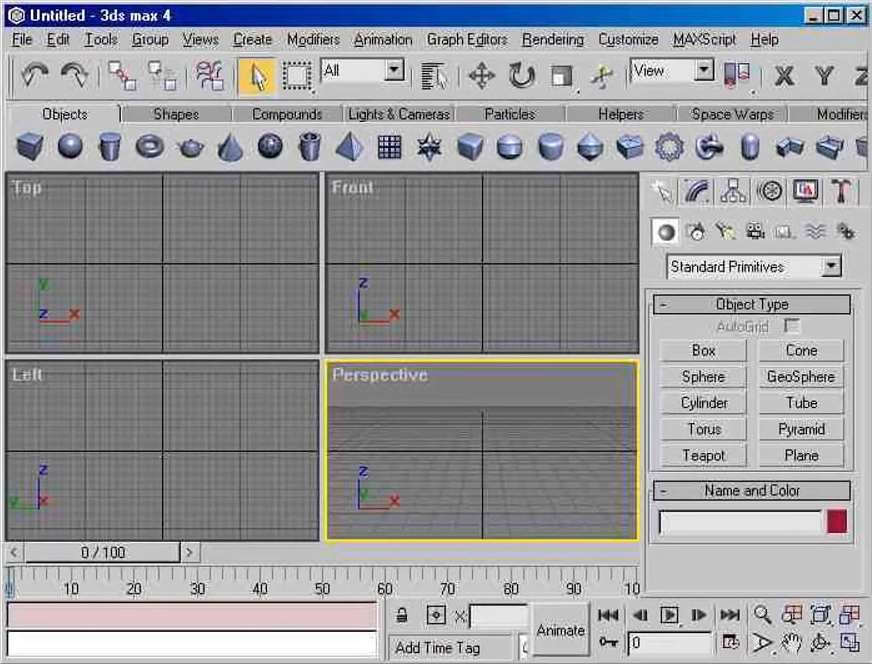Open the Rendering menu
Screen dimensions: 872x664
[x=553, y=39]
